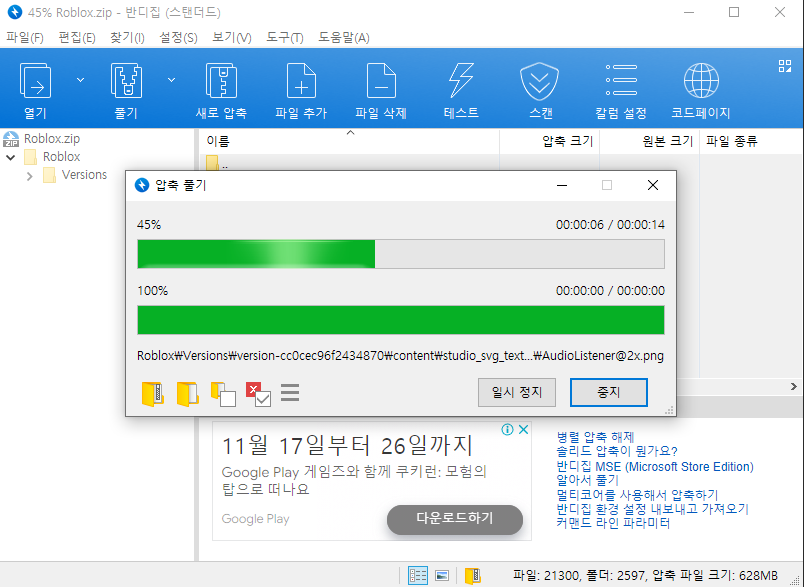Viewport: 804px width, 587px height.
Task: Open the 보기(V) menu
Action: [x=232, y=37]
